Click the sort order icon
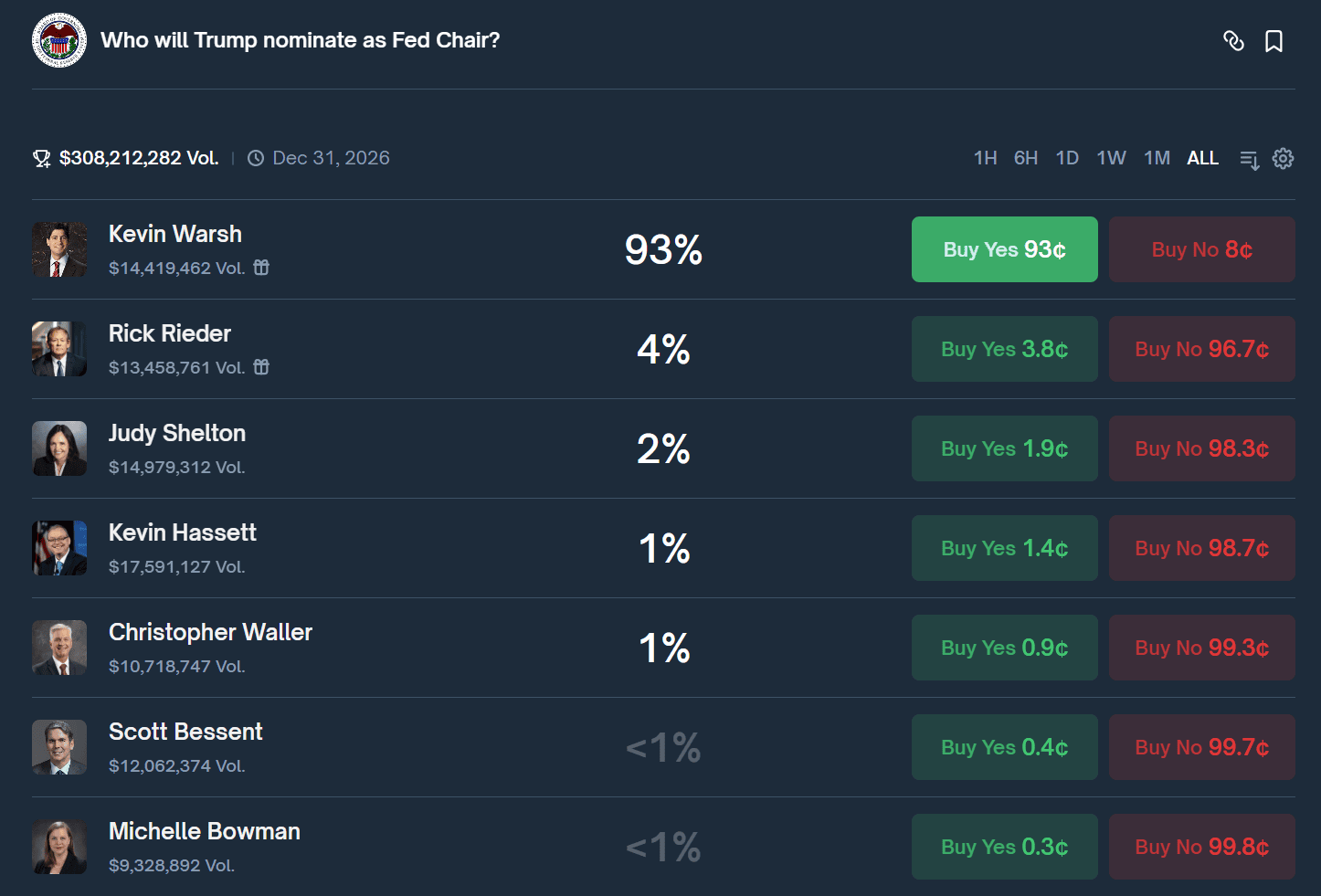Viewport: 1321px width, 896px height. (x=1249, y=159)
